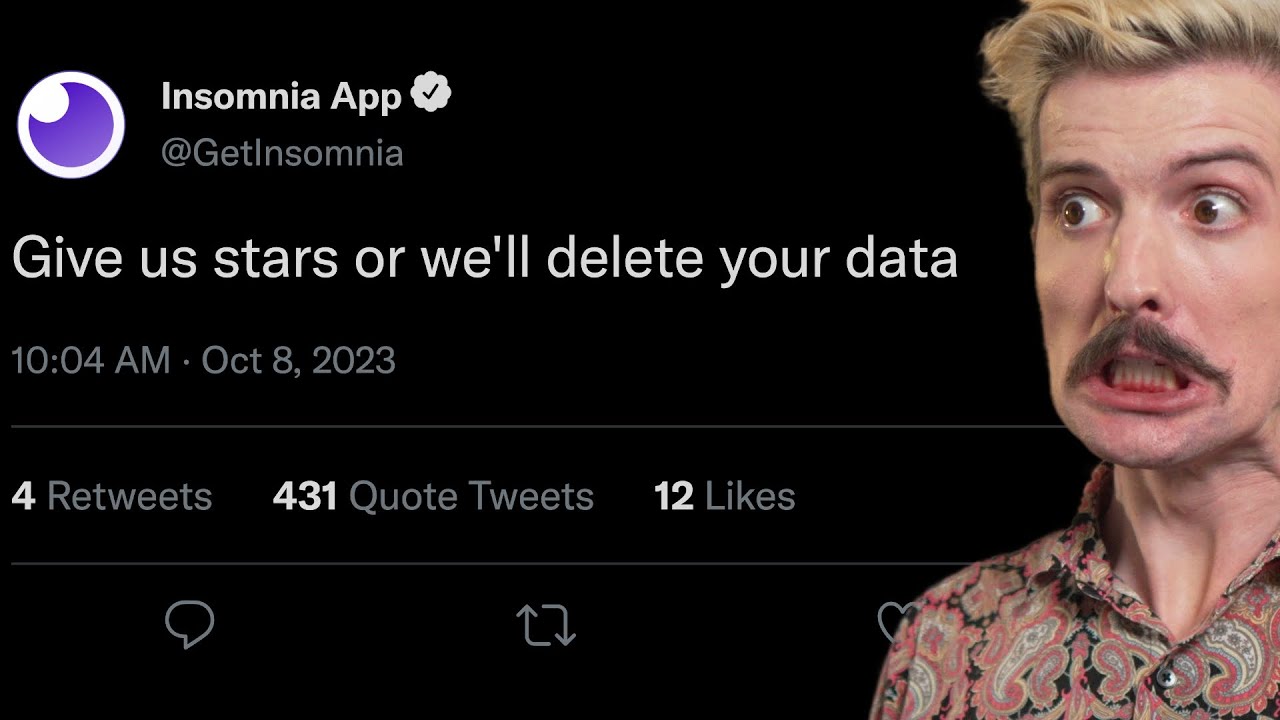View the 4 Retweets list
1280x720 pixels.
click(112, 496)
